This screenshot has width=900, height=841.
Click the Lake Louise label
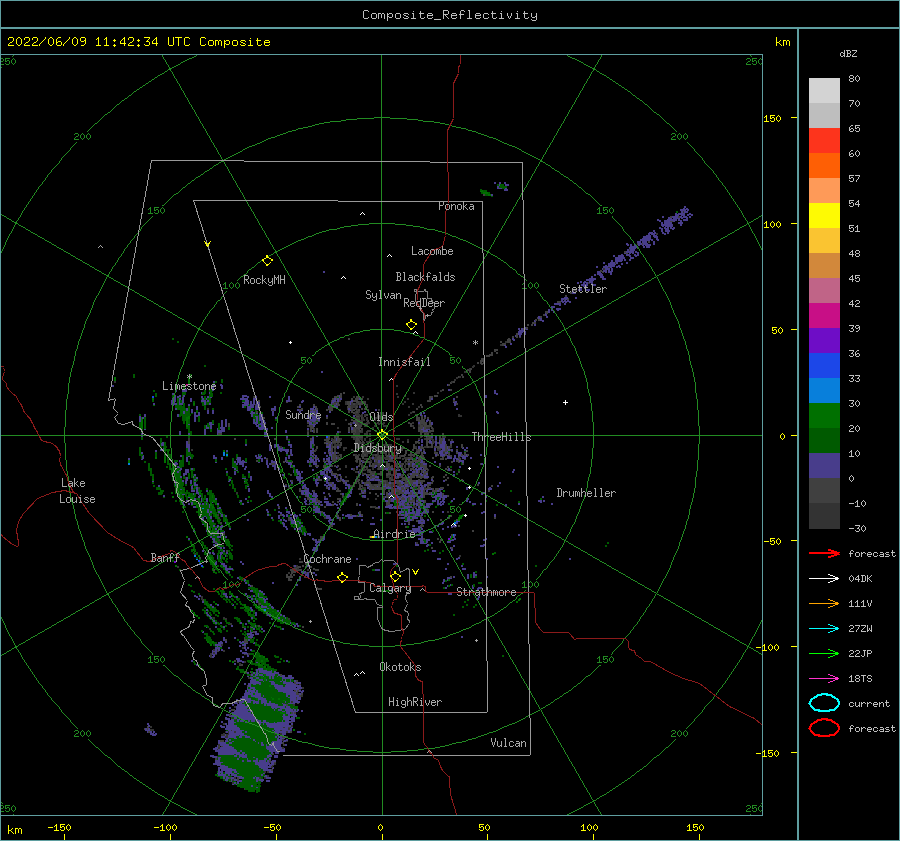tap(77, 491)
